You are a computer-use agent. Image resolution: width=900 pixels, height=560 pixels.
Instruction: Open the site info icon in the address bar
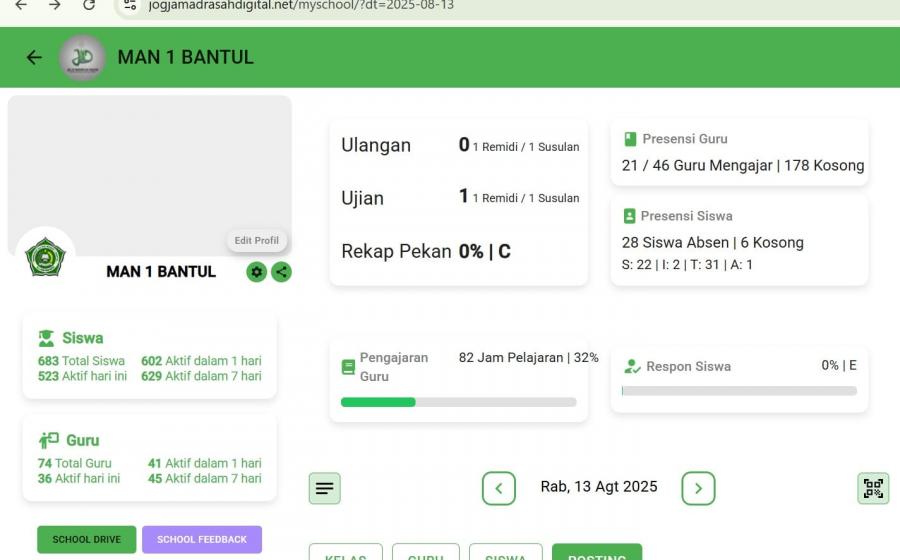pyautogui.click(x=130, y=5)
